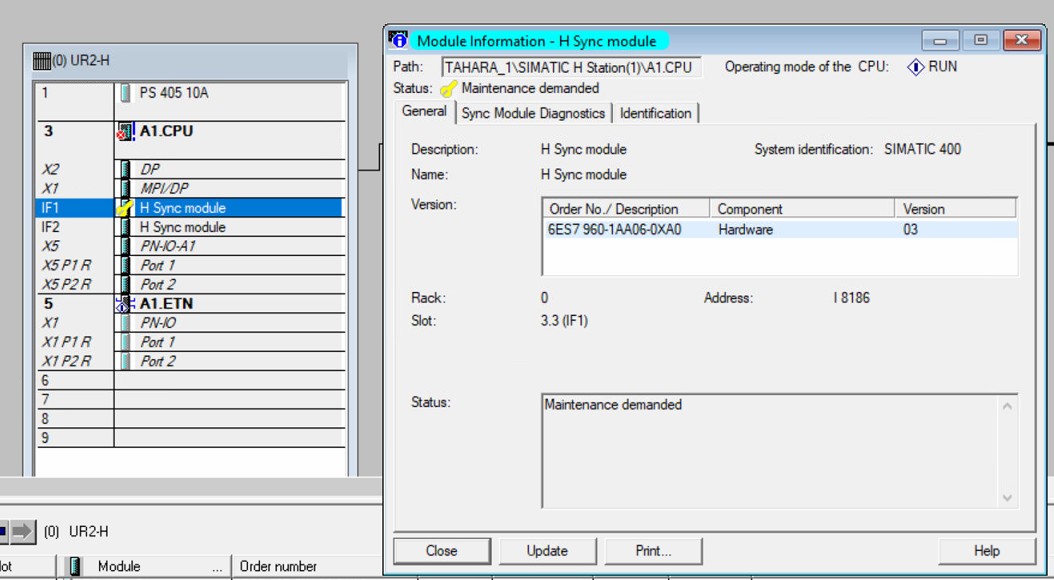Click the A1.ETN network module icon

(x=125, y=304)
